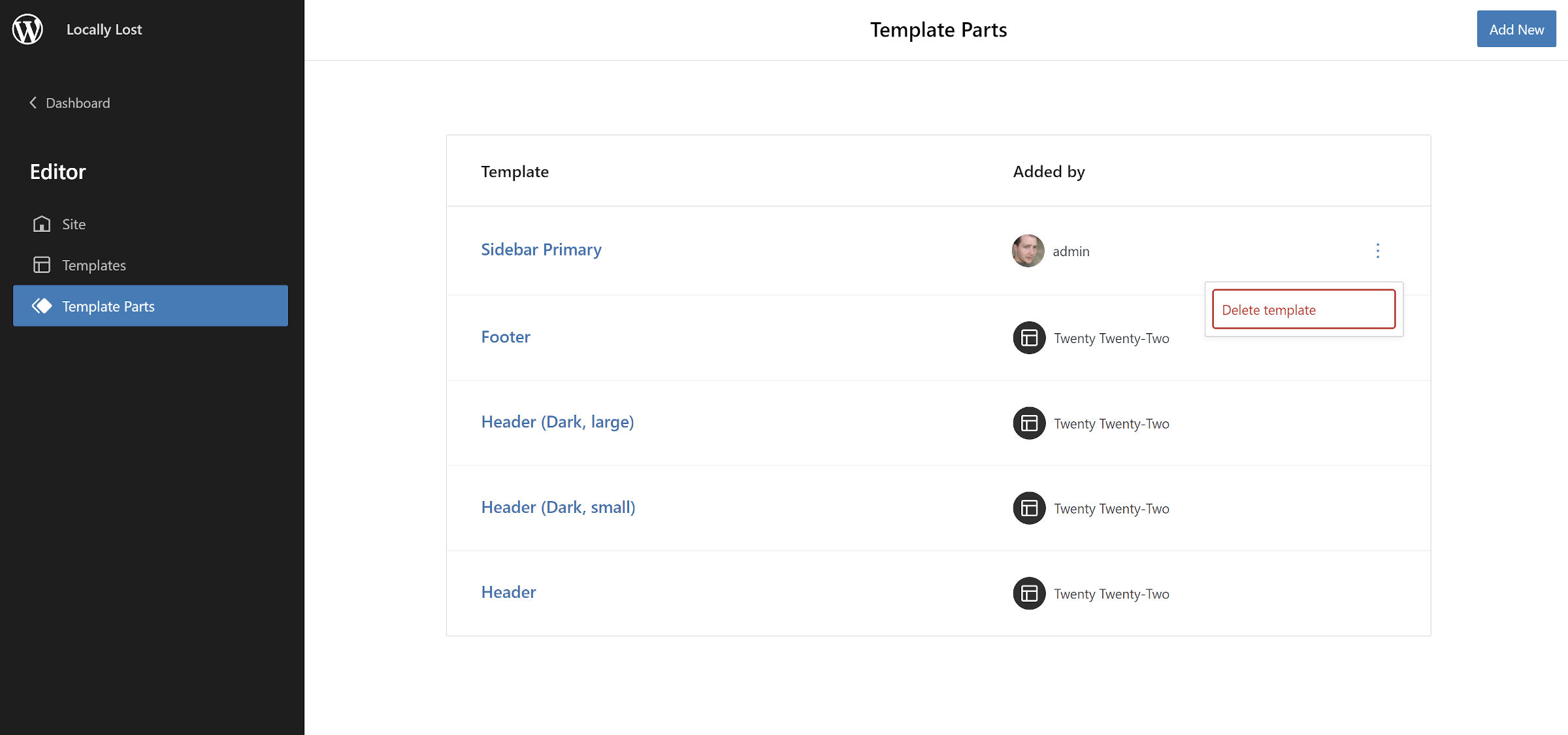The height and width of the screenshot is (735, 1568).
Task: Click the admin avatar picture
Action: pos(1028,251)
